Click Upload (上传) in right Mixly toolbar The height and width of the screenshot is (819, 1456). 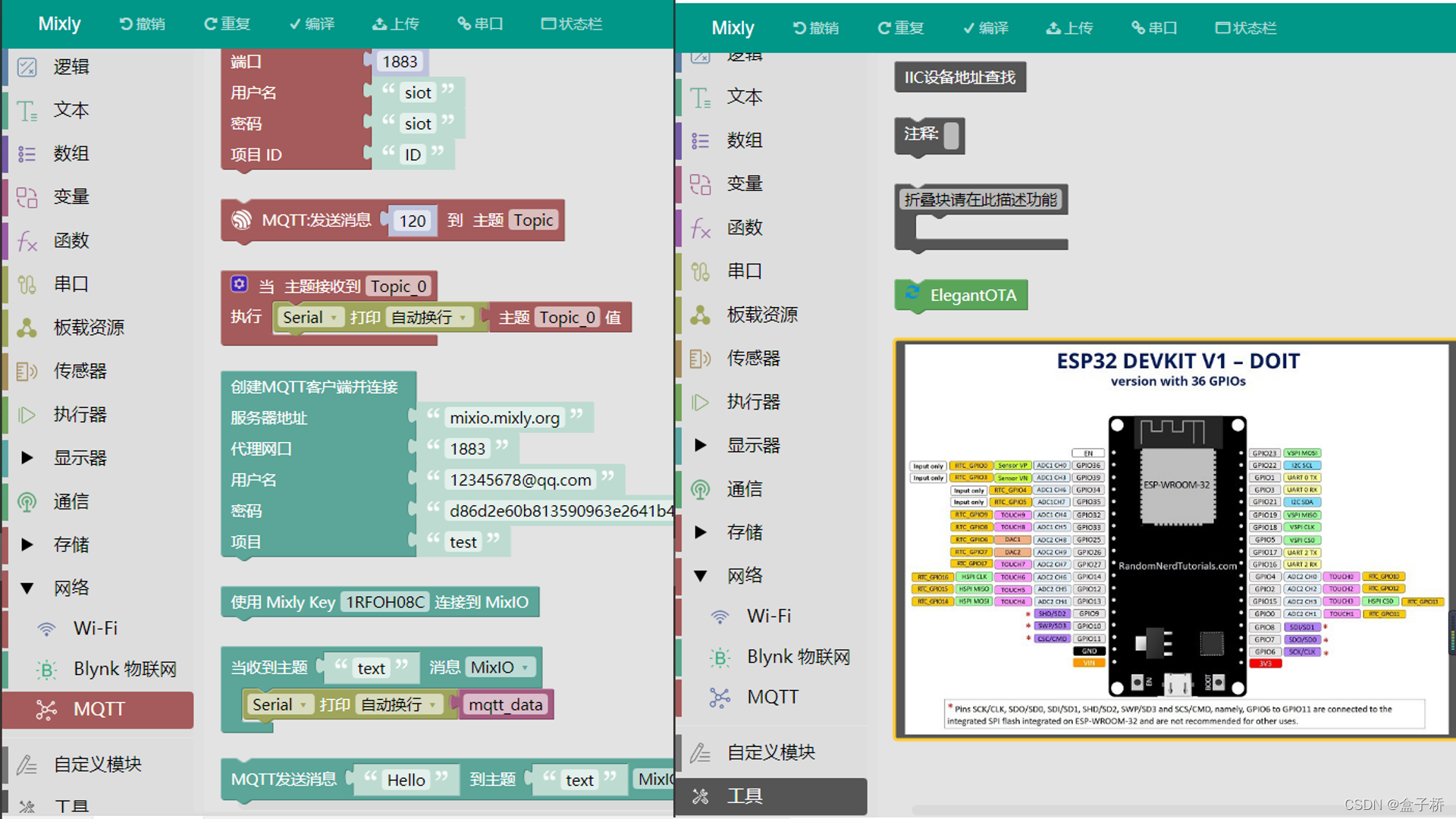click(x=1069, y=28)
